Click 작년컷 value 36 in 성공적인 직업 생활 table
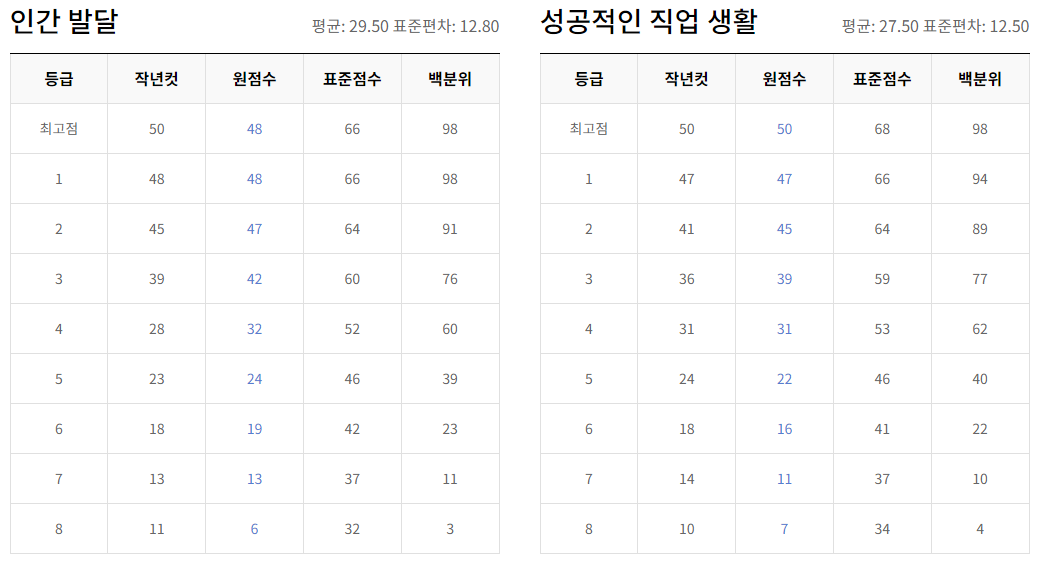 point(686,279)
